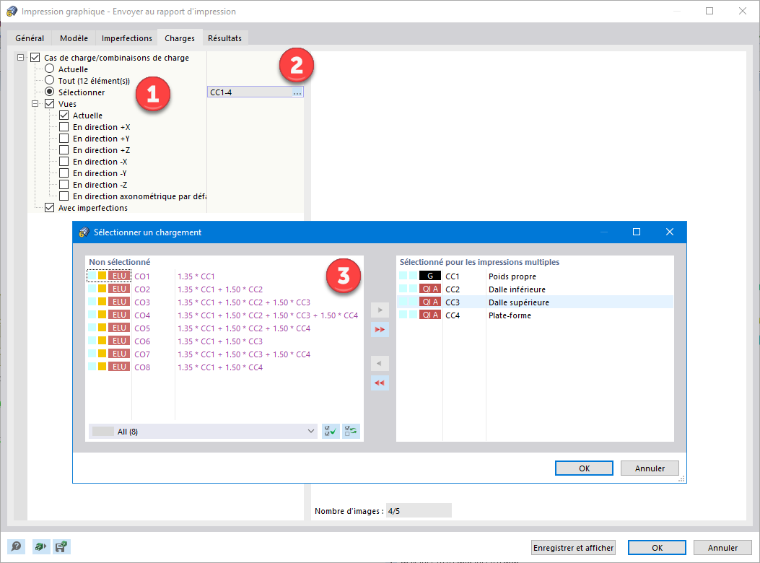Click the ELU badge of CO8
The image size is (760, 563).
(119, 367)
